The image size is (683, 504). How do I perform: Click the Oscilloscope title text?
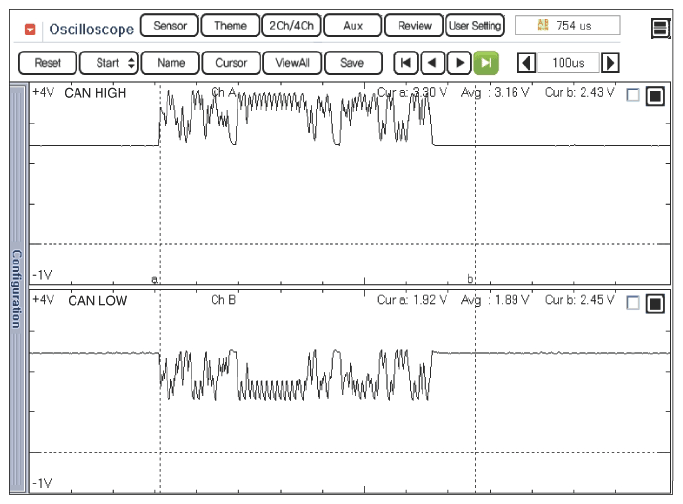click(x=91, y=29)
